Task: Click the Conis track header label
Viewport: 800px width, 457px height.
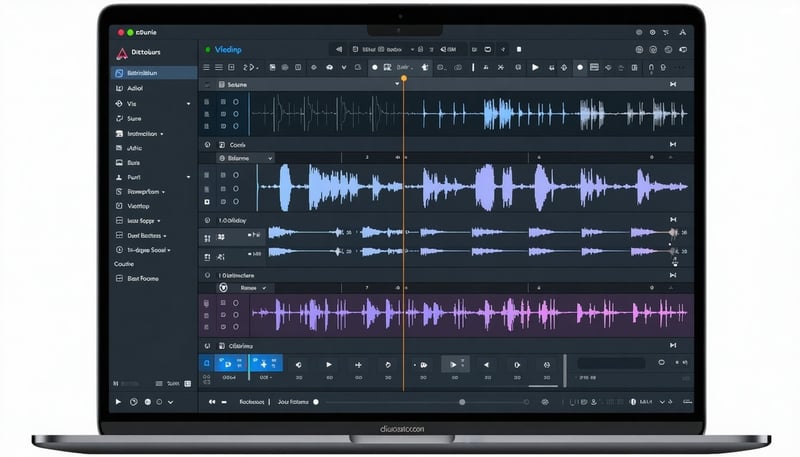Action: (x=238, y=145)
